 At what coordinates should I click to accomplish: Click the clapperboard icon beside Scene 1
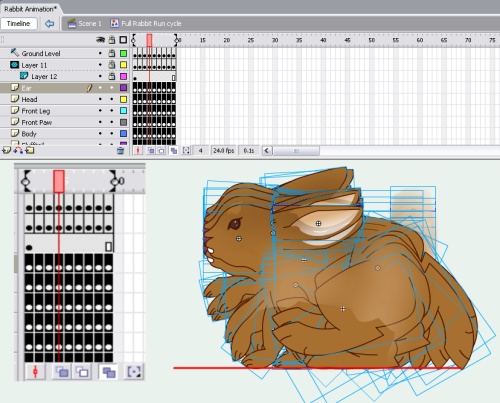(x=72, y=23)
